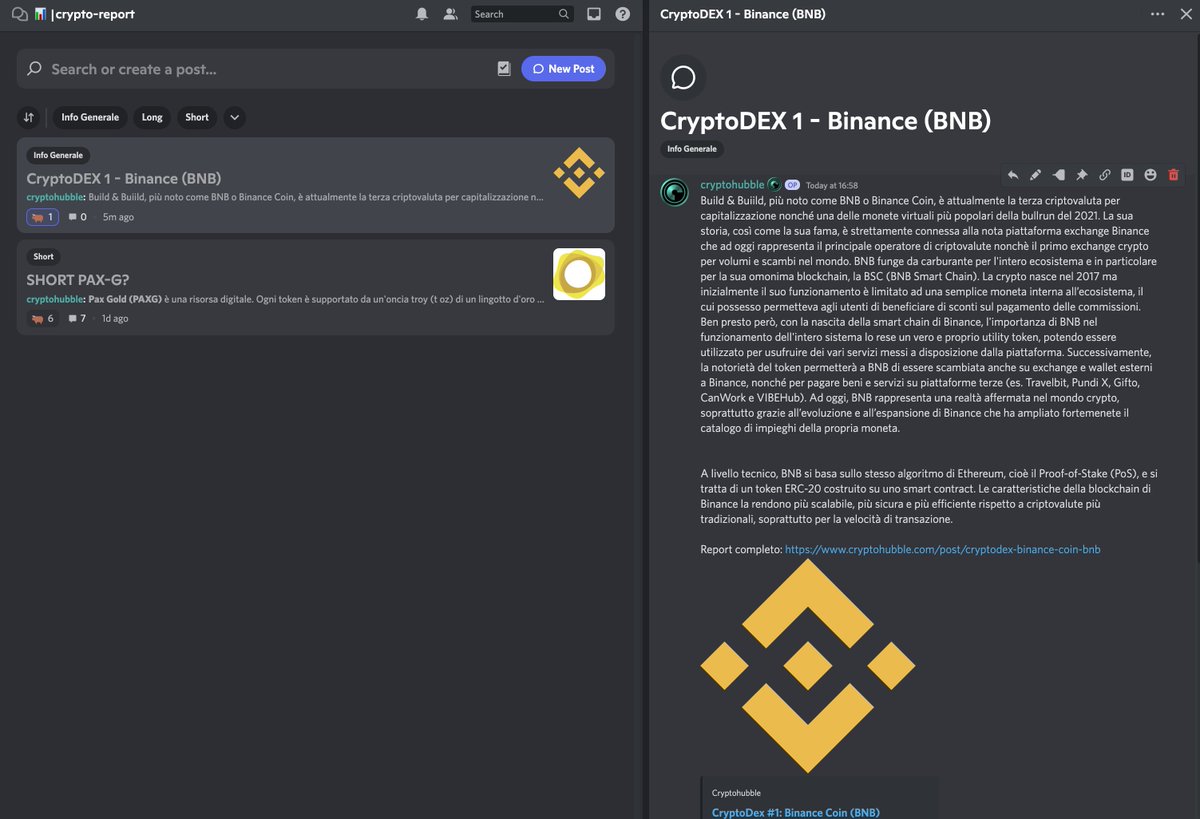1200x819 pixels.
Task: Click the crypto-report channel name
Action: 95,14
